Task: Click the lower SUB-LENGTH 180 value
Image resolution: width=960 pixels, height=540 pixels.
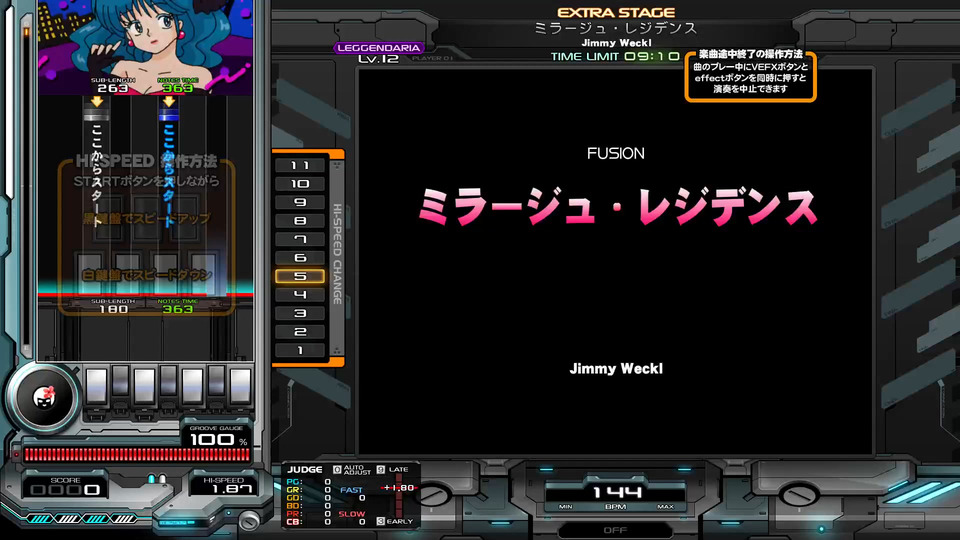Action: coord(113,309)
